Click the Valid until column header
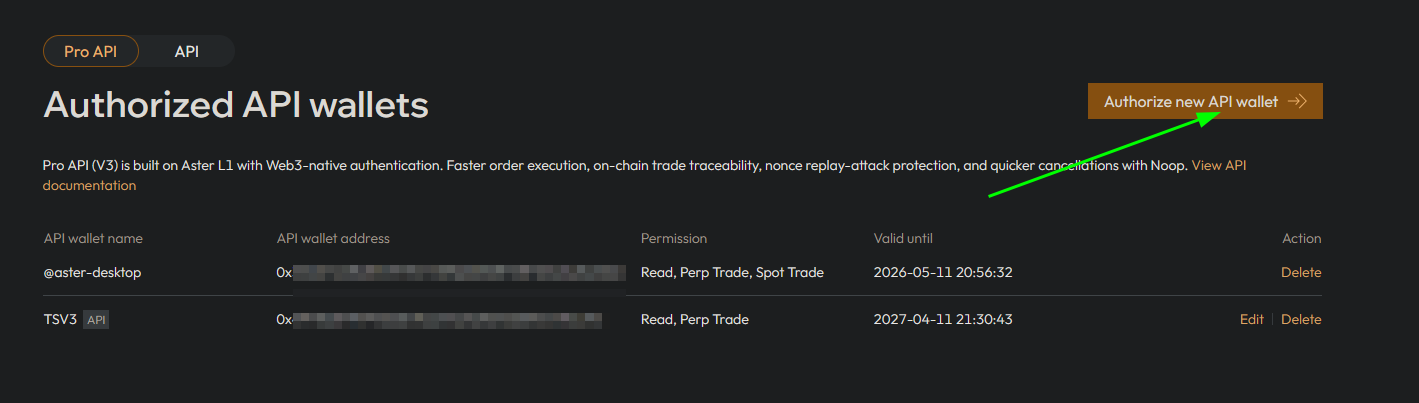The width and height of the screenshot is (1419, 403). click(x=903, y=238)
